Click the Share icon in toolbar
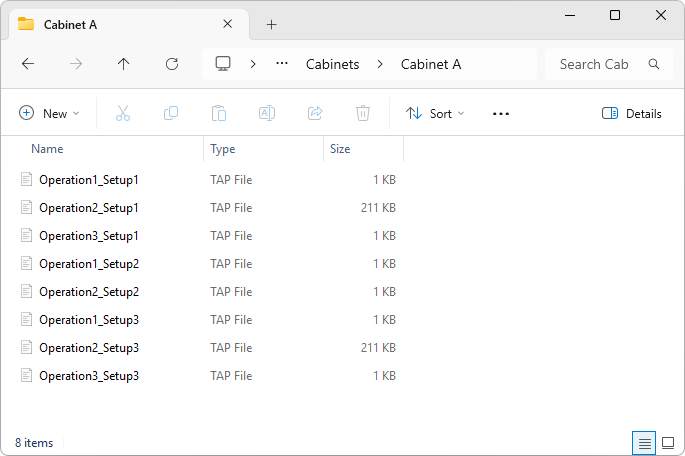 [x=315, y=114]
